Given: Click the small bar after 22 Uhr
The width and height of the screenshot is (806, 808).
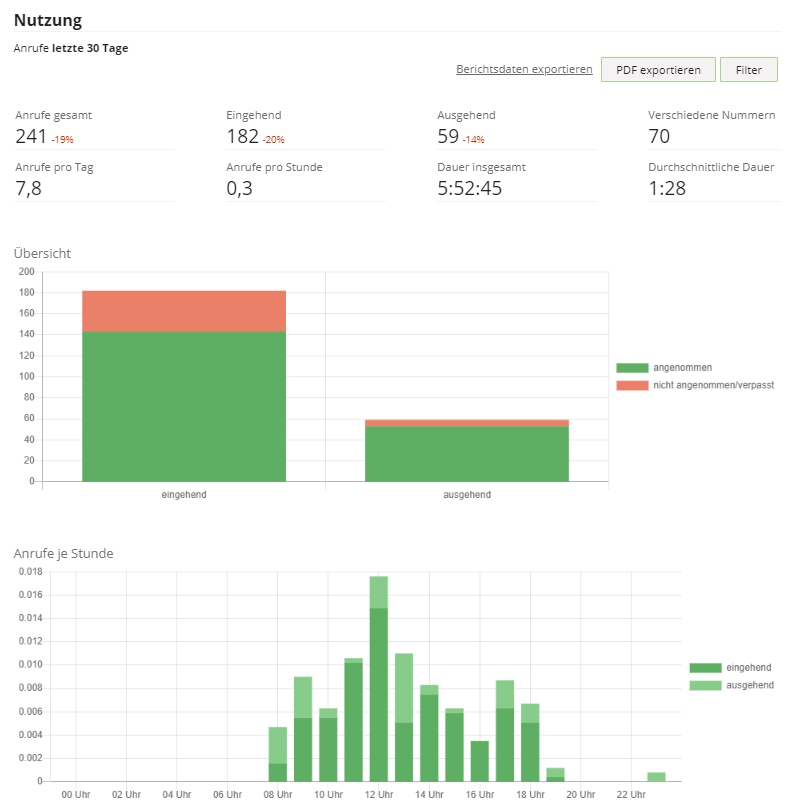Looking at the screenshot, I should coord(656,776).
